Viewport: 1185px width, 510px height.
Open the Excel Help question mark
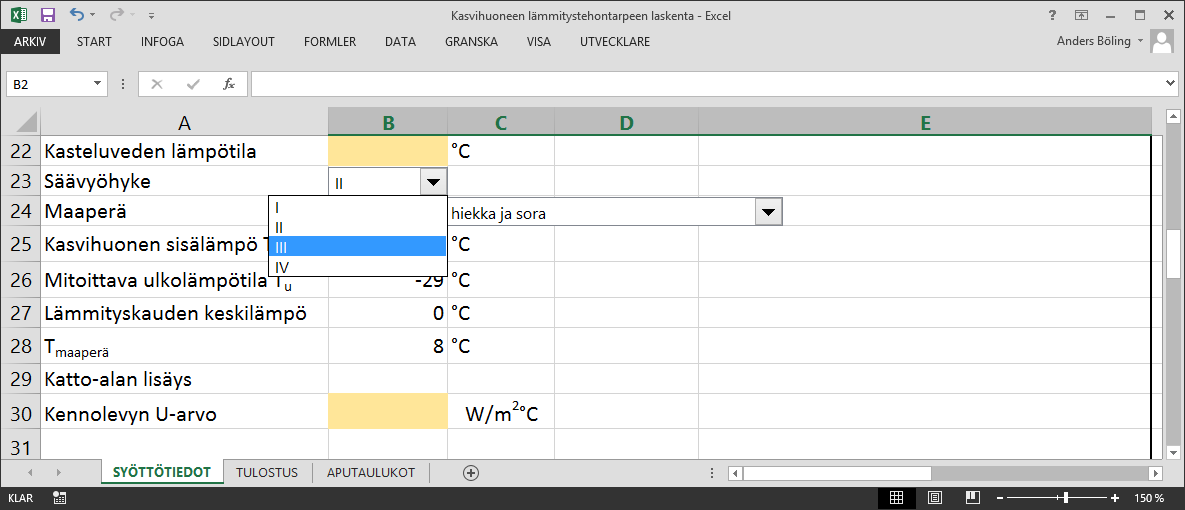point(1052,14)
